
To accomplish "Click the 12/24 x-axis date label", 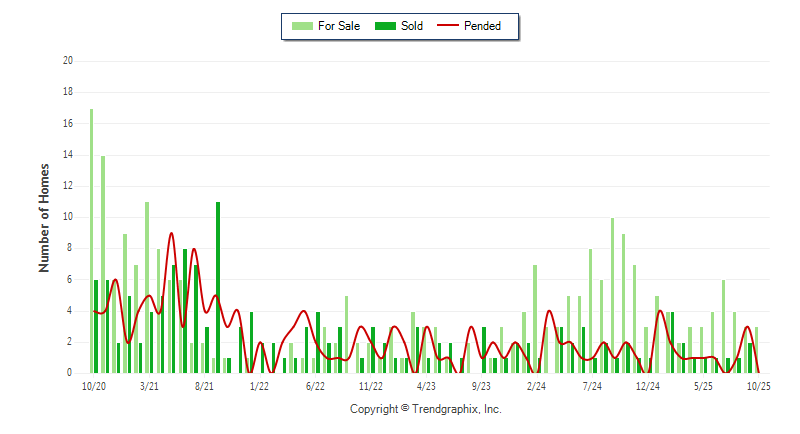I will tap(647, 386).
